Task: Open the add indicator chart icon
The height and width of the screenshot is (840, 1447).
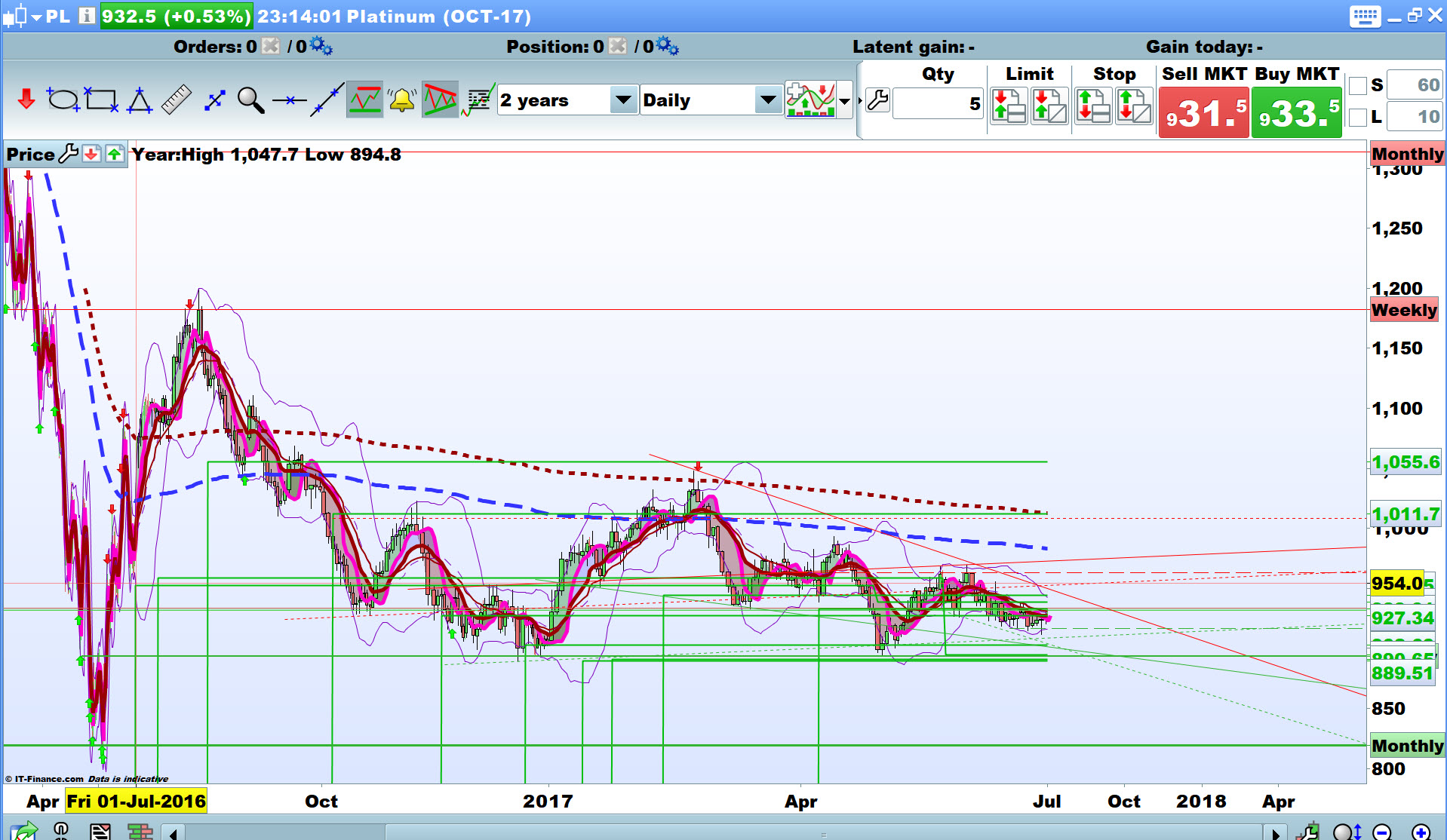Action: pos(810,100)
